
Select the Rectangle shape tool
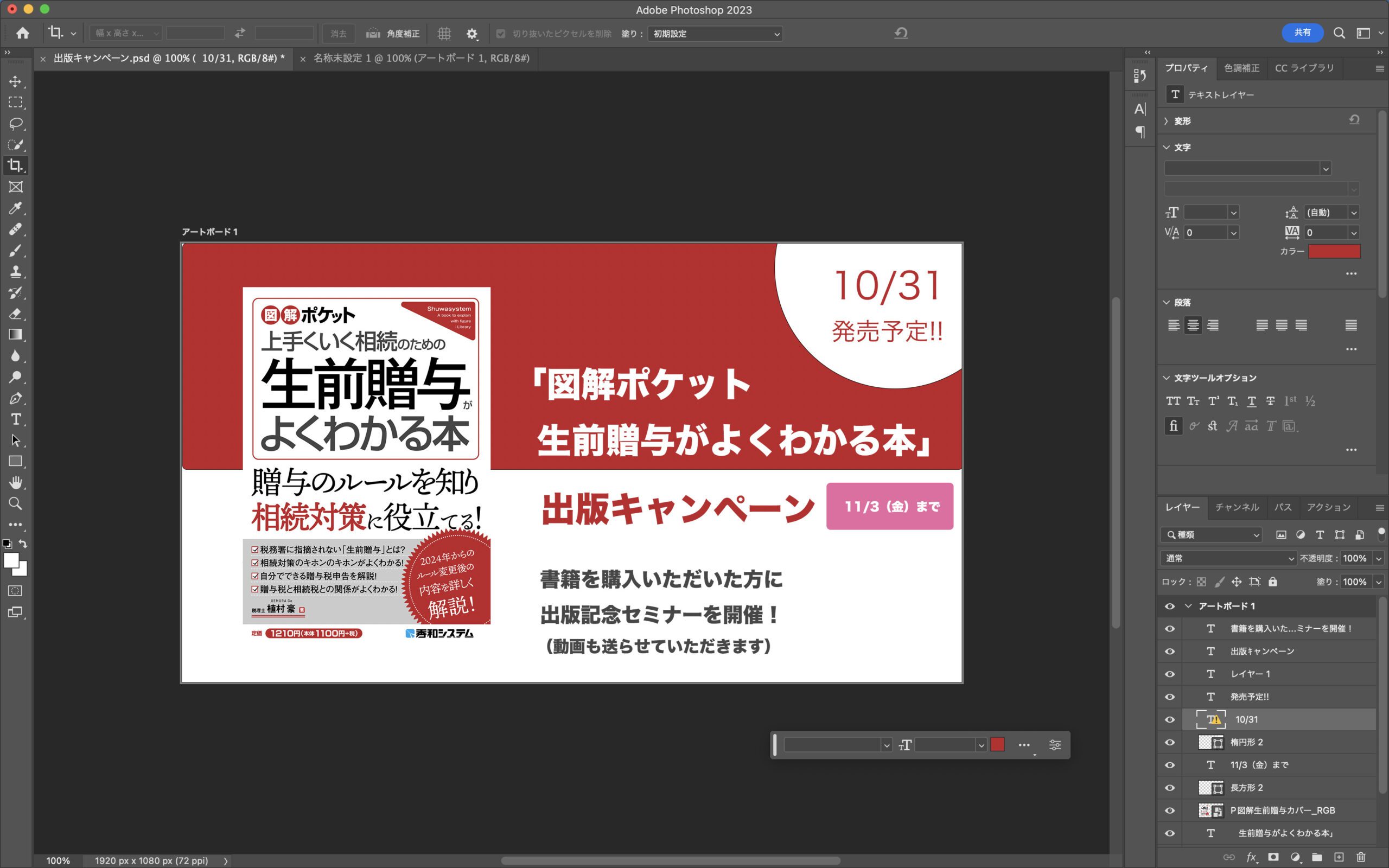[x=16, y=462]
